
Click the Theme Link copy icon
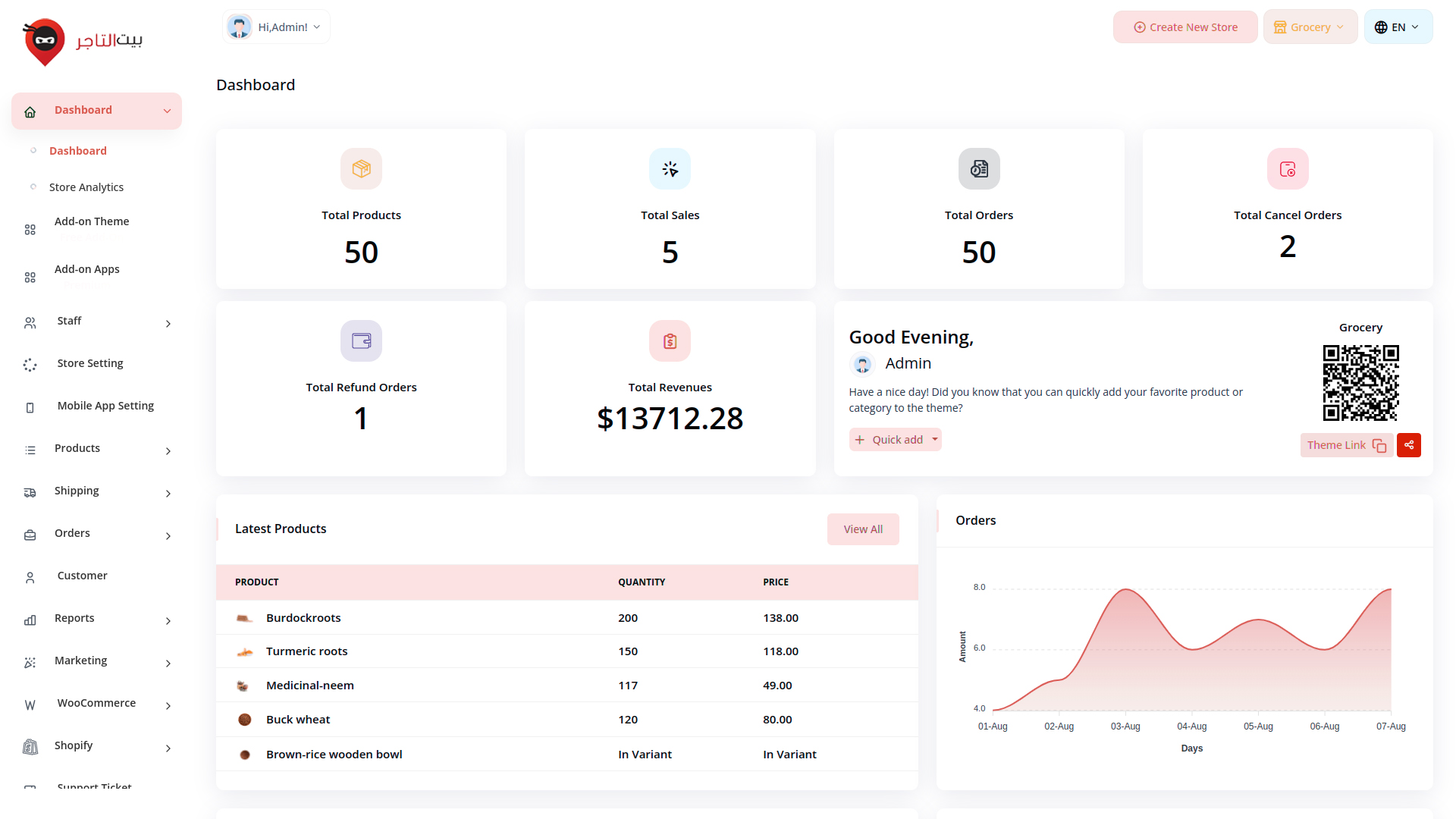[x=1379, y=446]
